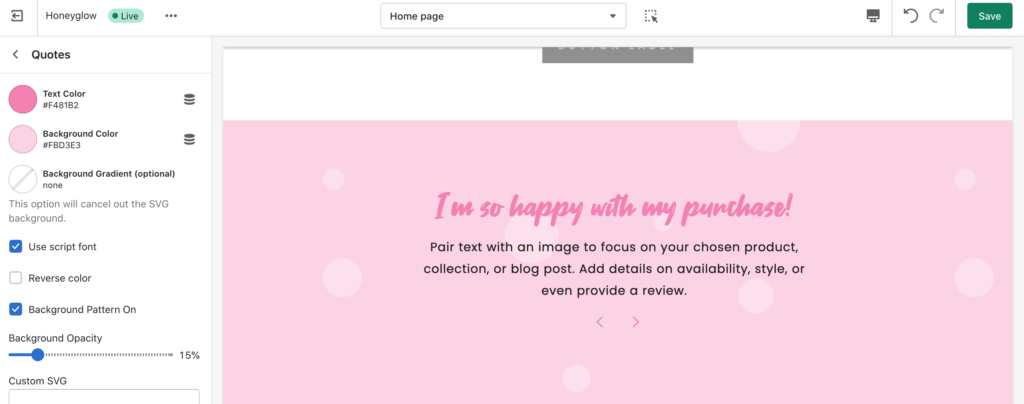Open the three-dot more actions menu

[171, 16]
